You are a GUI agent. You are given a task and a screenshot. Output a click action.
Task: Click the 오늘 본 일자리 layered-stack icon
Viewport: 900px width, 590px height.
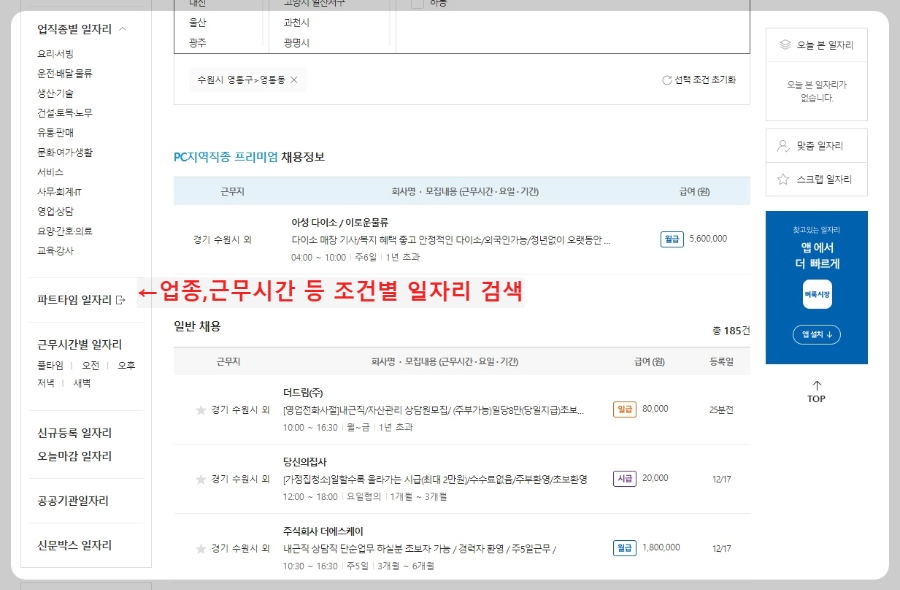pos(786,44)
